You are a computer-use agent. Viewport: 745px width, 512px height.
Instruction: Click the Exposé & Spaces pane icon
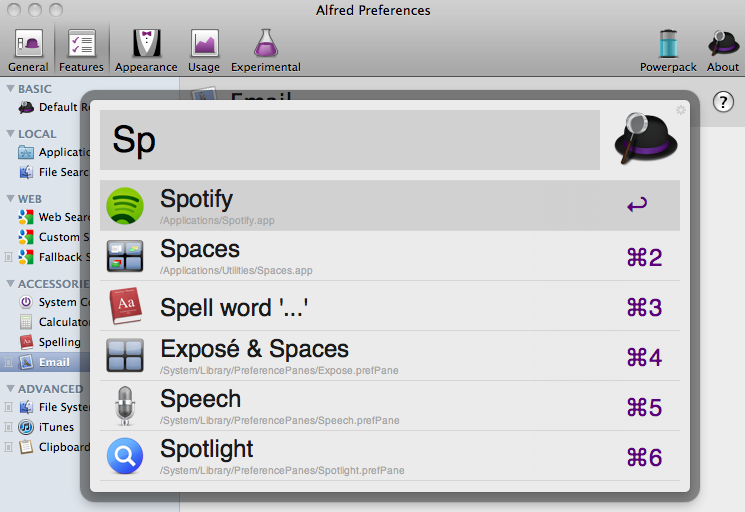[125, 355]
